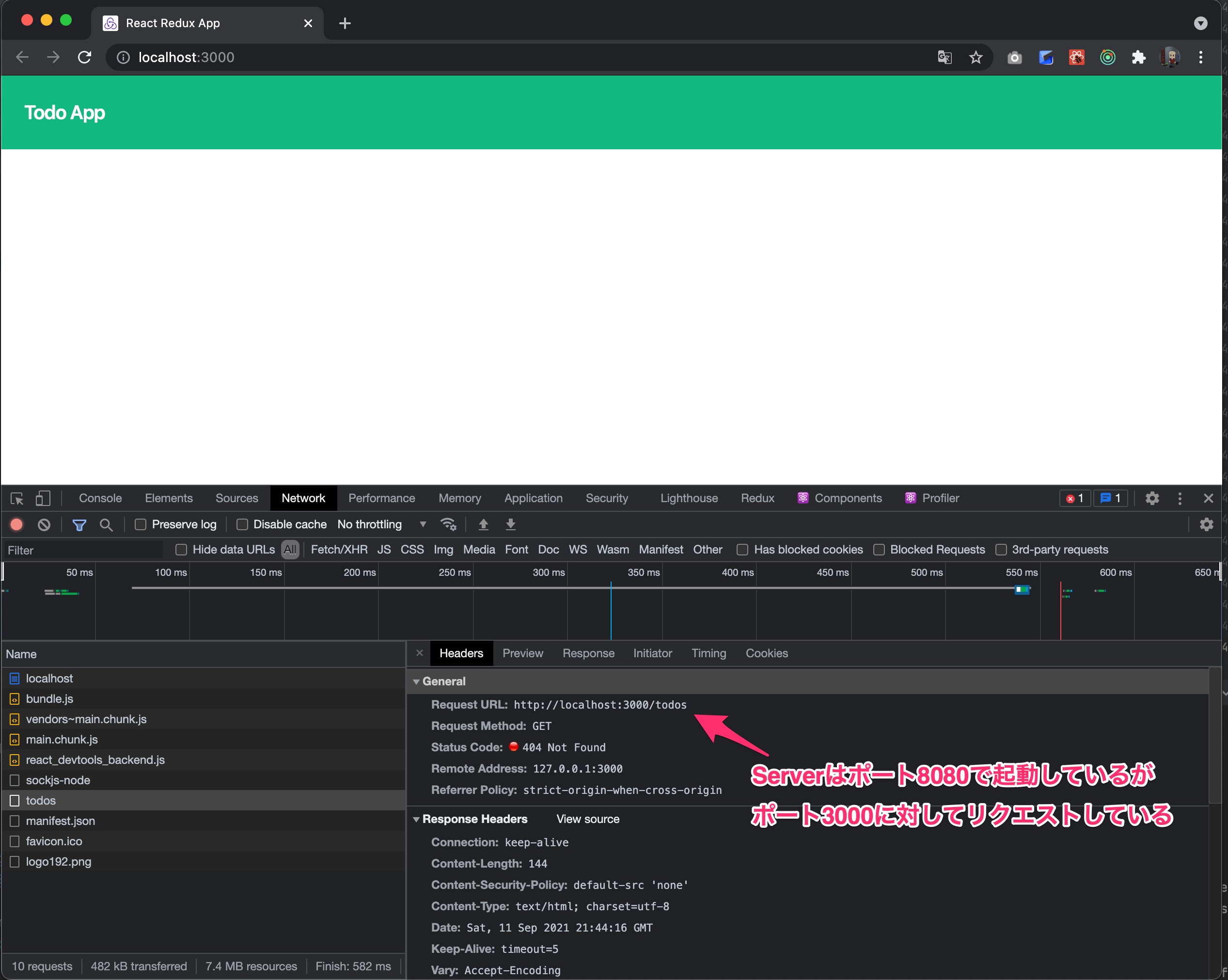Filter requests by Fetch/XHR
Viewport: 1228px width, 980px height.
point(339,549)
